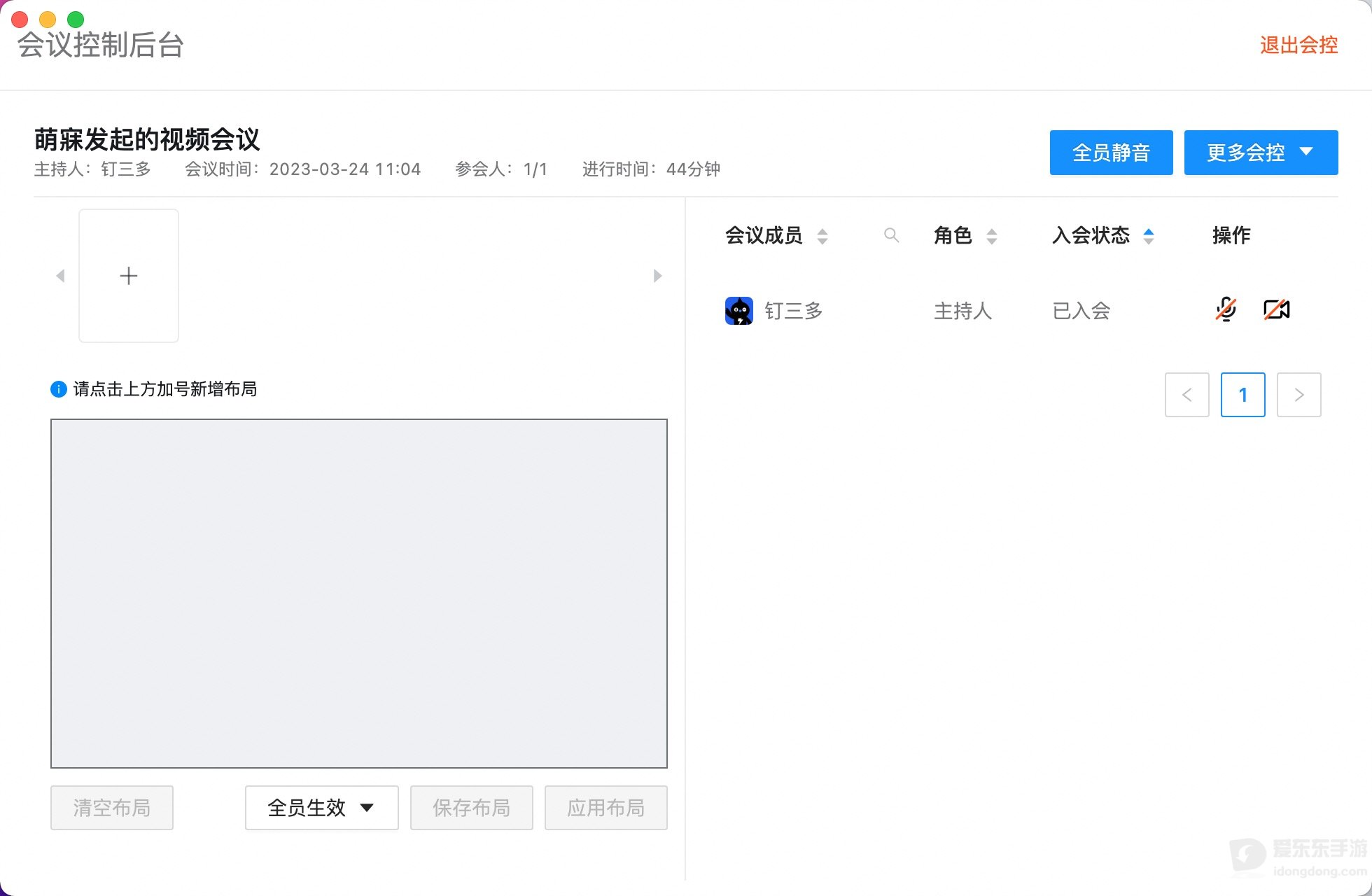1372x896 pixels.
Task: Click the 已入会 status cell
Action: click(x=1081, y=311)
